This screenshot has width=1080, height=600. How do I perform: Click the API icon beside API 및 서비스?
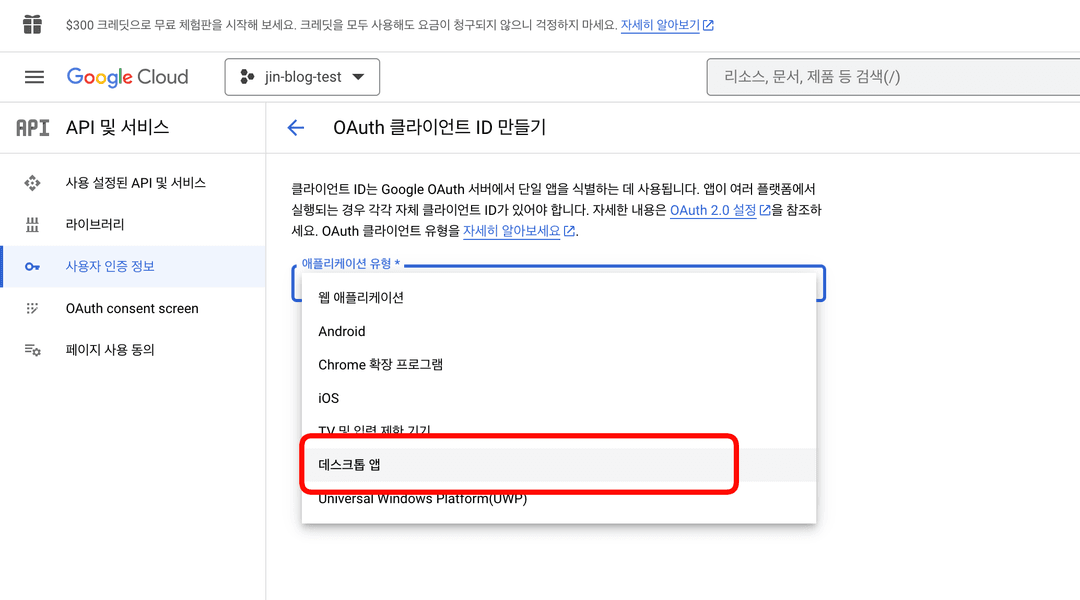(32, 127)
